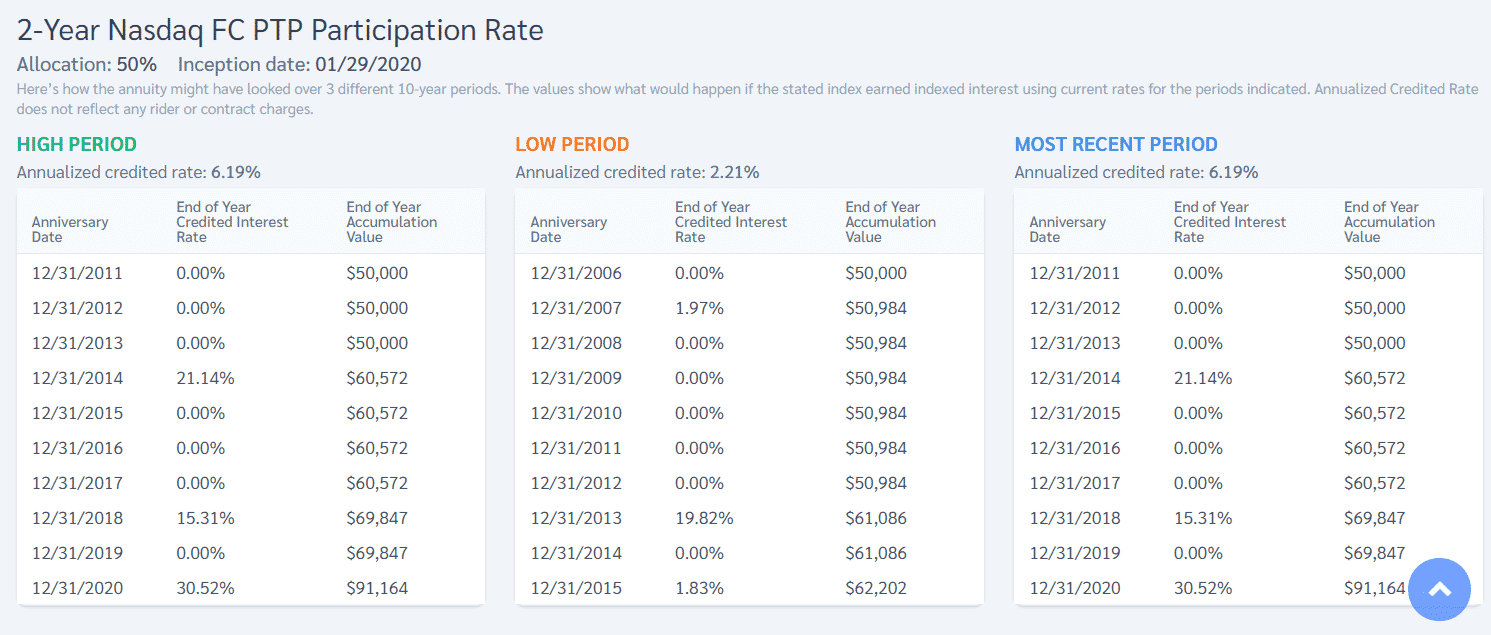
Task: Click the $62,202 accumulation value
Action: click(x=876, y=588)
